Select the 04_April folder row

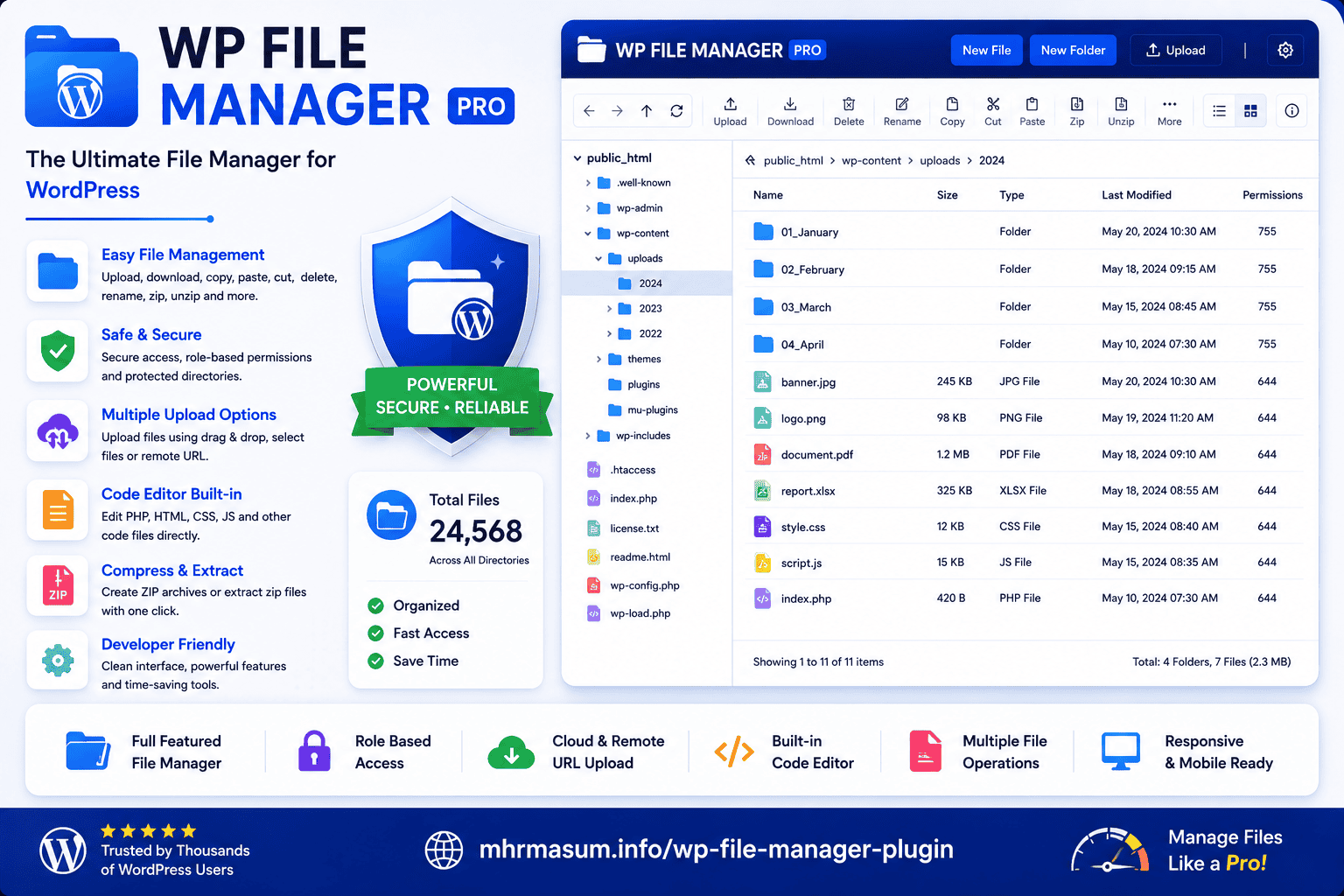(1027, 345)
